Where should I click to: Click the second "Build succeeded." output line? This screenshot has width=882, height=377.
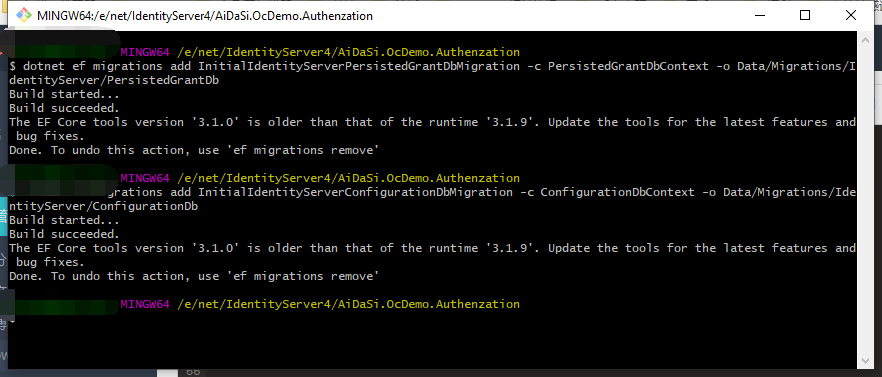pos(64,234)
